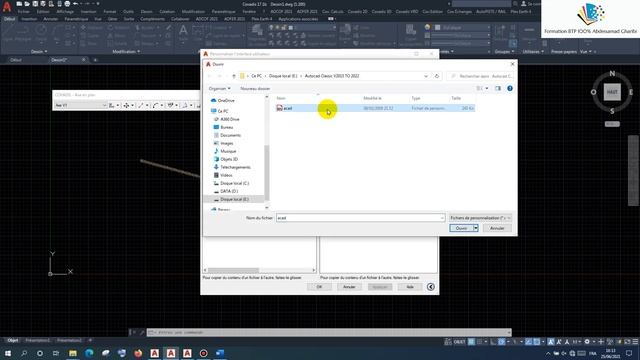Toggle OBJET model space button in status bar
The width and height of the screenshot is (640, 360).
click(x=459, y=342)
